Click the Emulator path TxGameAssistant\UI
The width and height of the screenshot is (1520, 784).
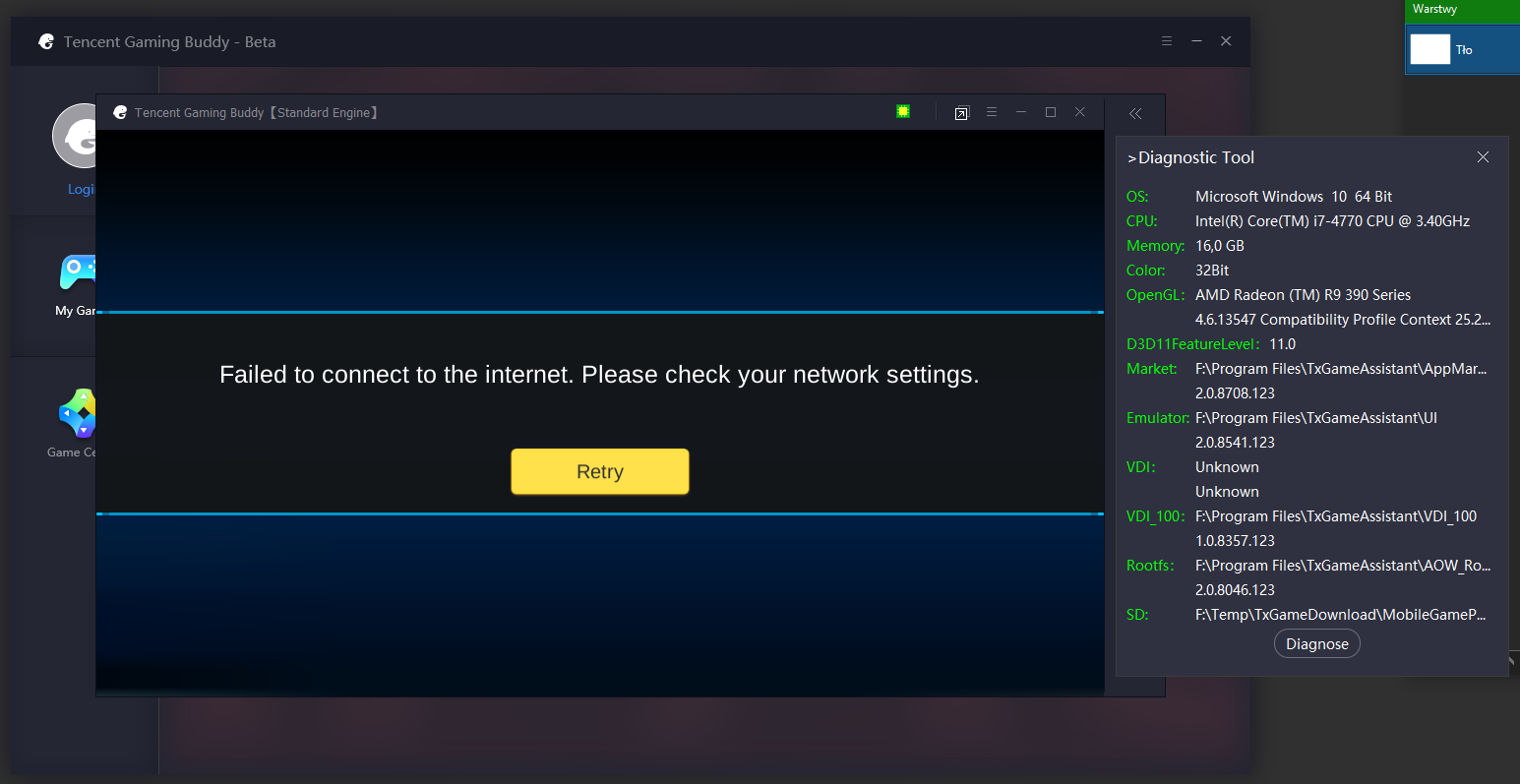click(1316, 418)
